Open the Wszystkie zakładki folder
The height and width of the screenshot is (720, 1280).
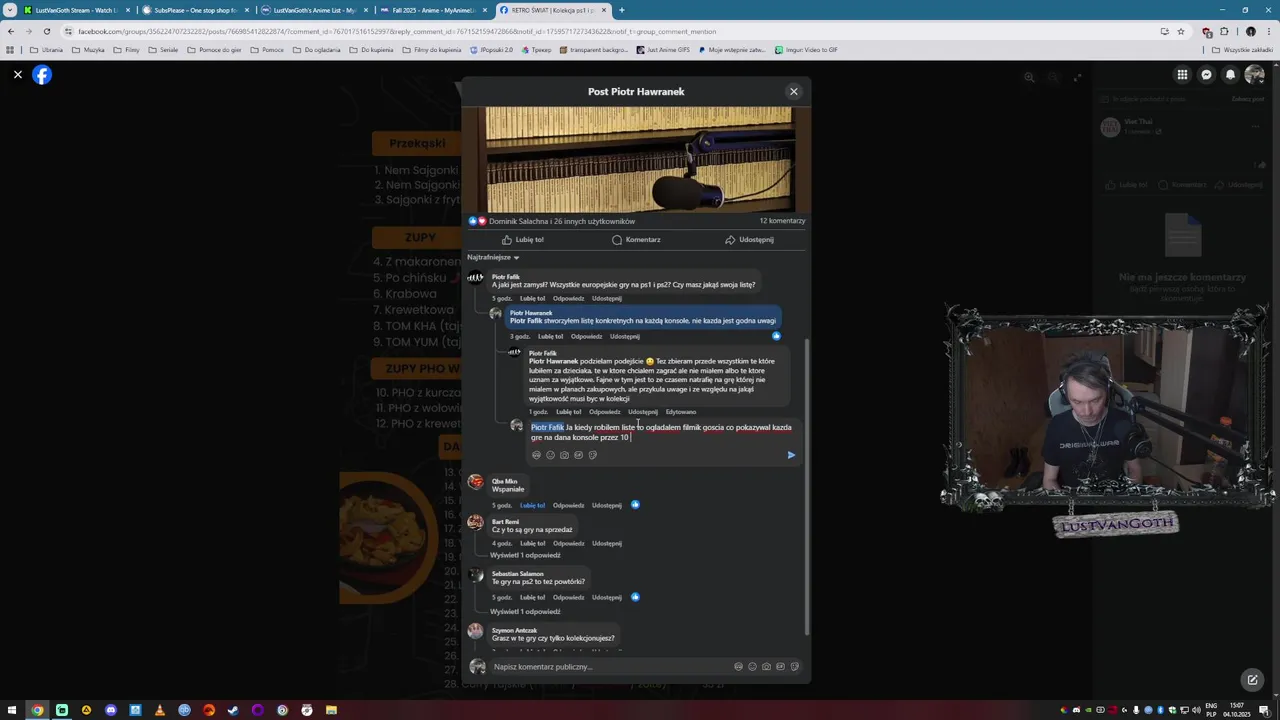(x=1242, y=50)
